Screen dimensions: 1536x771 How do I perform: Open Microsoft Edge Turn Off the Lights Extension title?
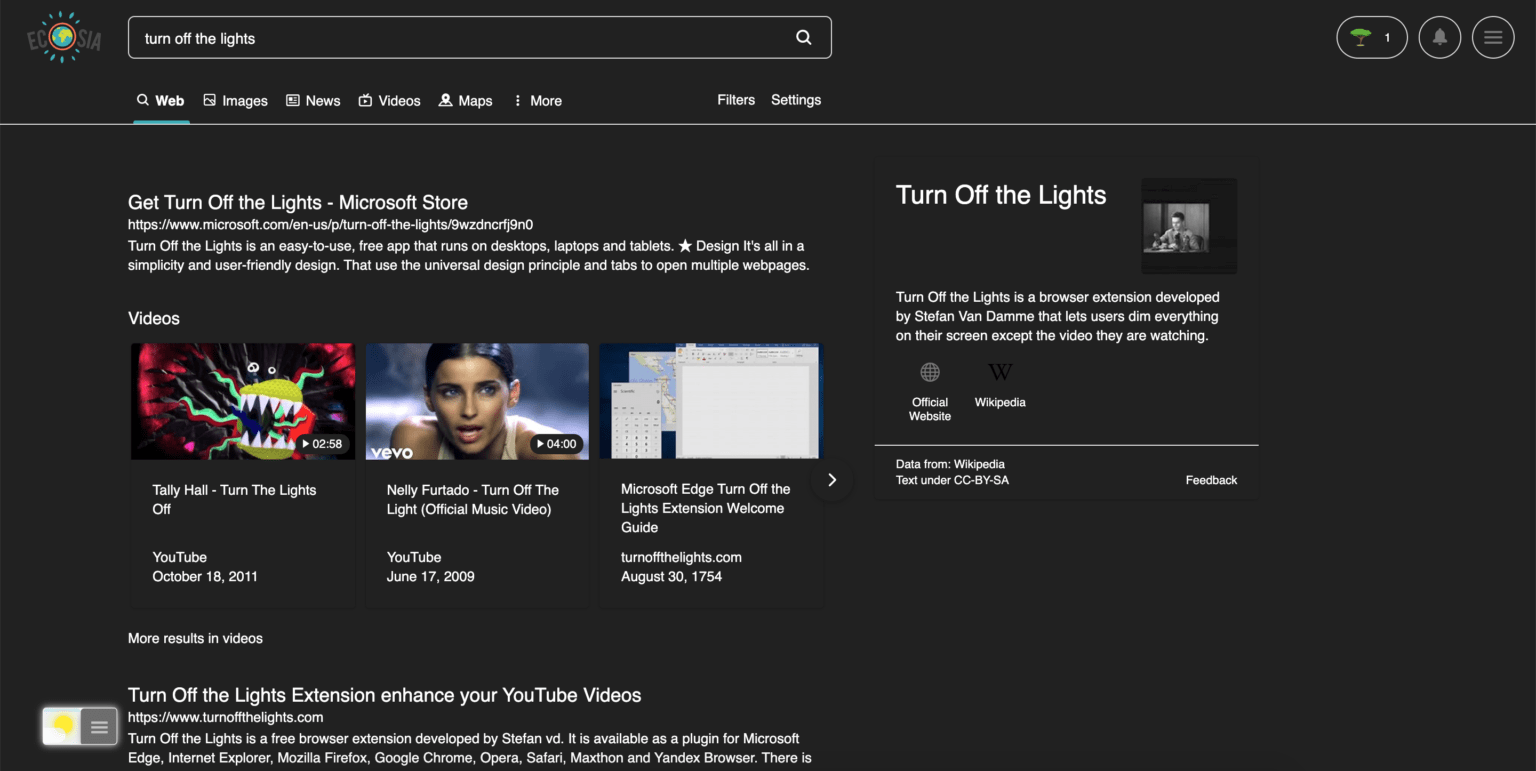pos(706,508)
